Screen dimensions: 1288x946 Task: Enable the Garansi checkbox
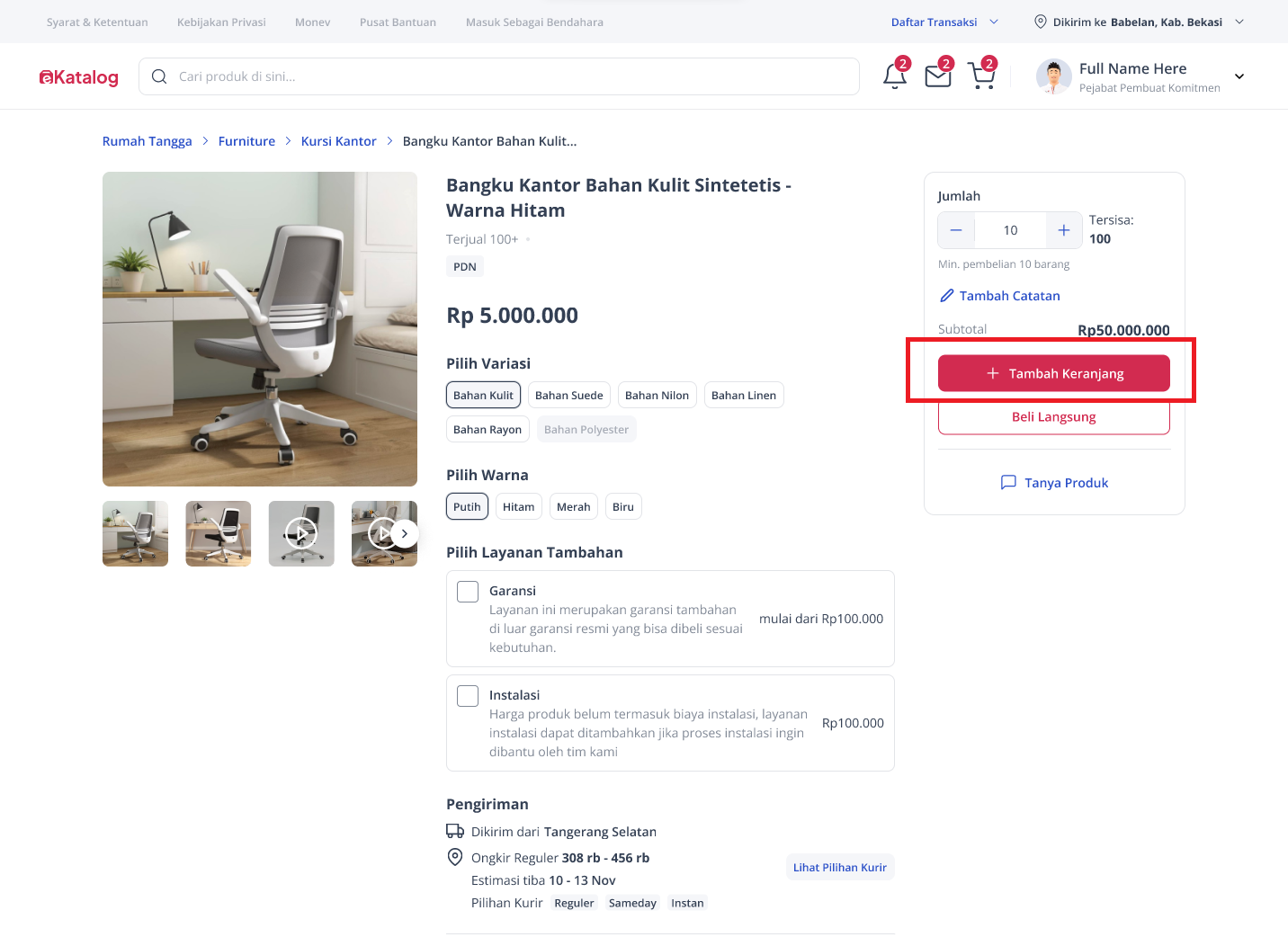(x=468, y=592)
